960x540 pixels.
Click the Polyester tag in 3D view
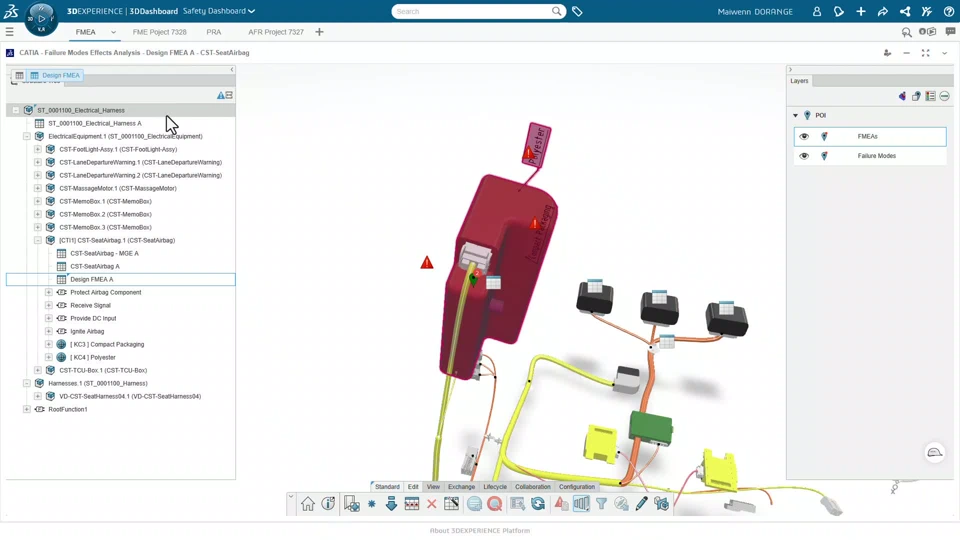click(x=536, y=144)
